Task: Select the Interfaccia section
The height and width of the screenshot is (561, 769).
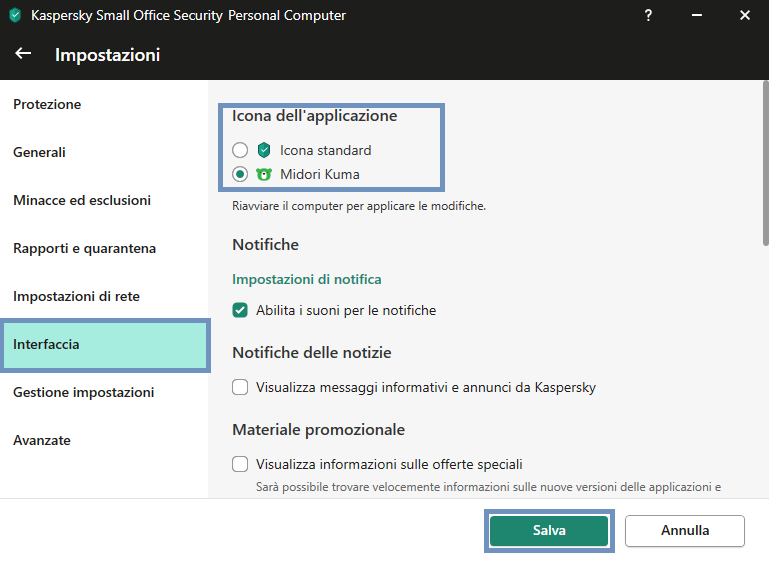Action: (104, 345)
